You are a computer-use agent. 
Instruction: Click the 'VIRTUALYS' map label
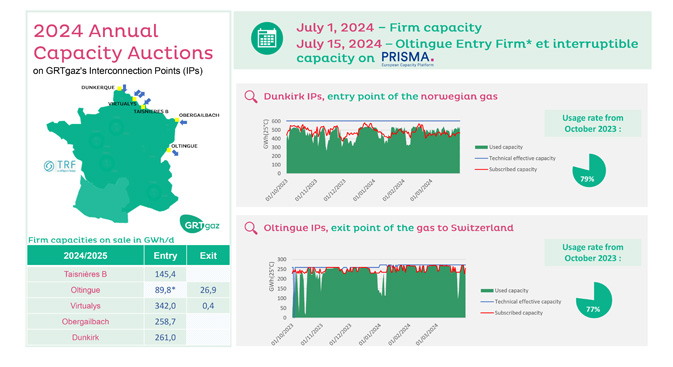[122, 104]
